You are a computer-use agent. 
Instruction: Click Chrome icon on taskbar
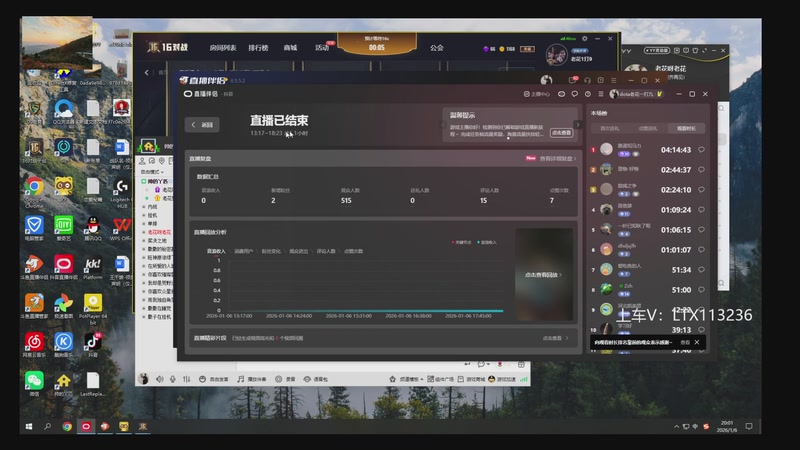coord(67,427)
